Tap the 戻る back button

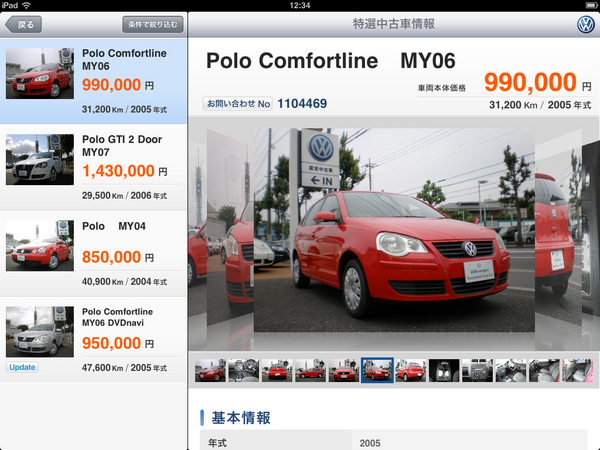click(23, 25)
